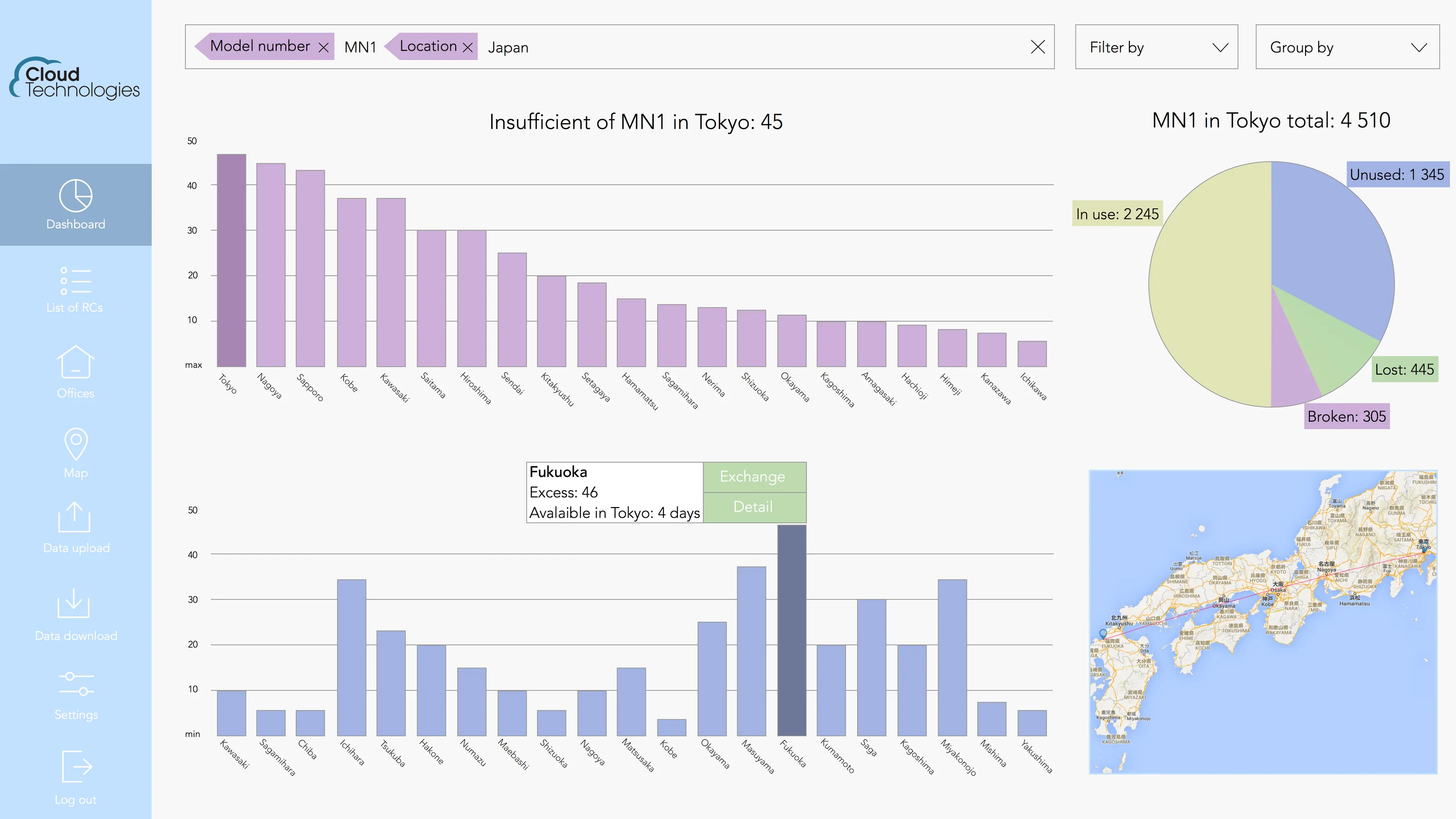Screen dimensions: 1456x819
Task: Expand the Filter by dropdown
Action: 1156,47
